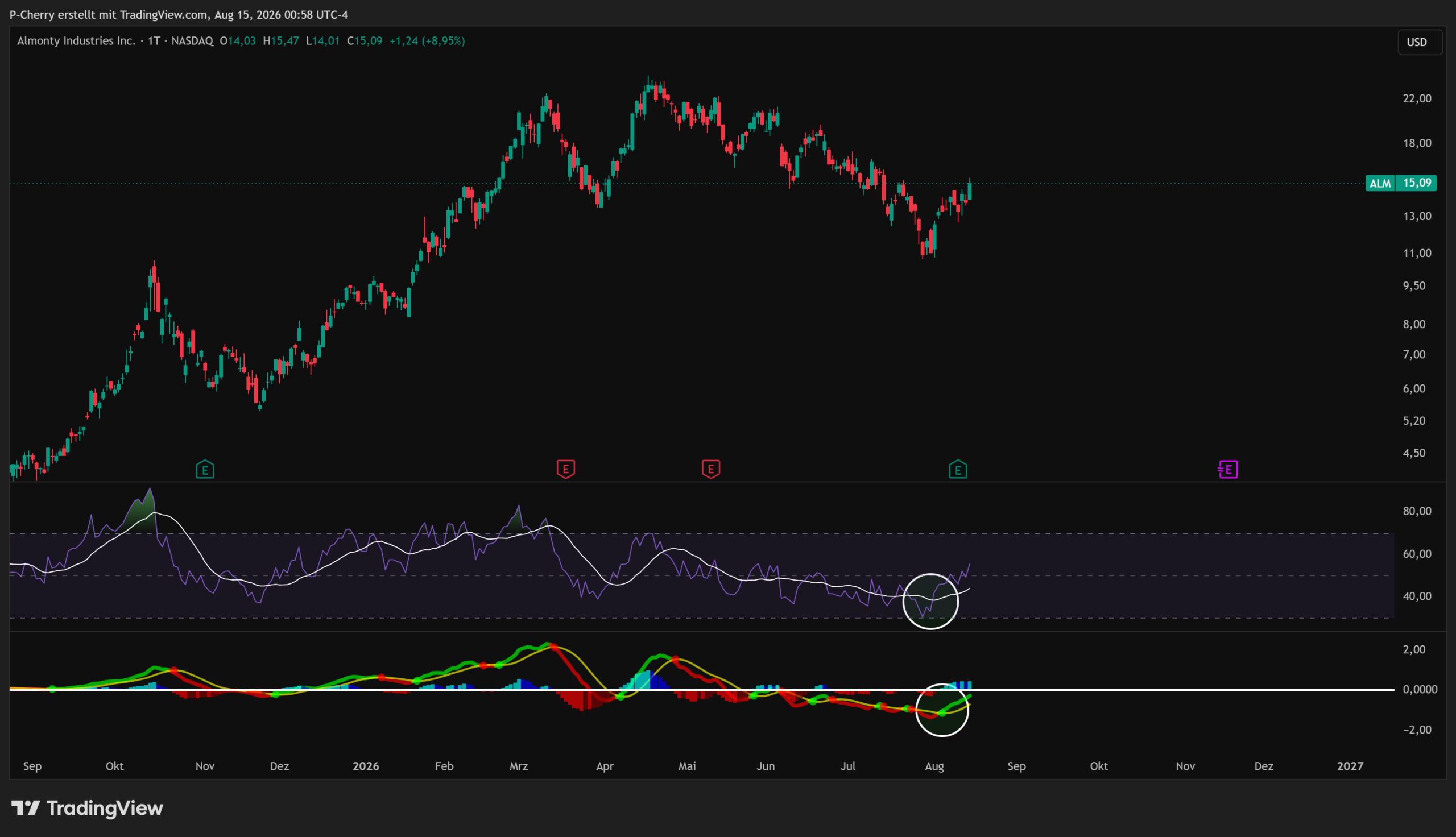The height and width of the screenshot is (837, 1456).
Task: Open the red earnings marker in March
Action: (565, 469)
